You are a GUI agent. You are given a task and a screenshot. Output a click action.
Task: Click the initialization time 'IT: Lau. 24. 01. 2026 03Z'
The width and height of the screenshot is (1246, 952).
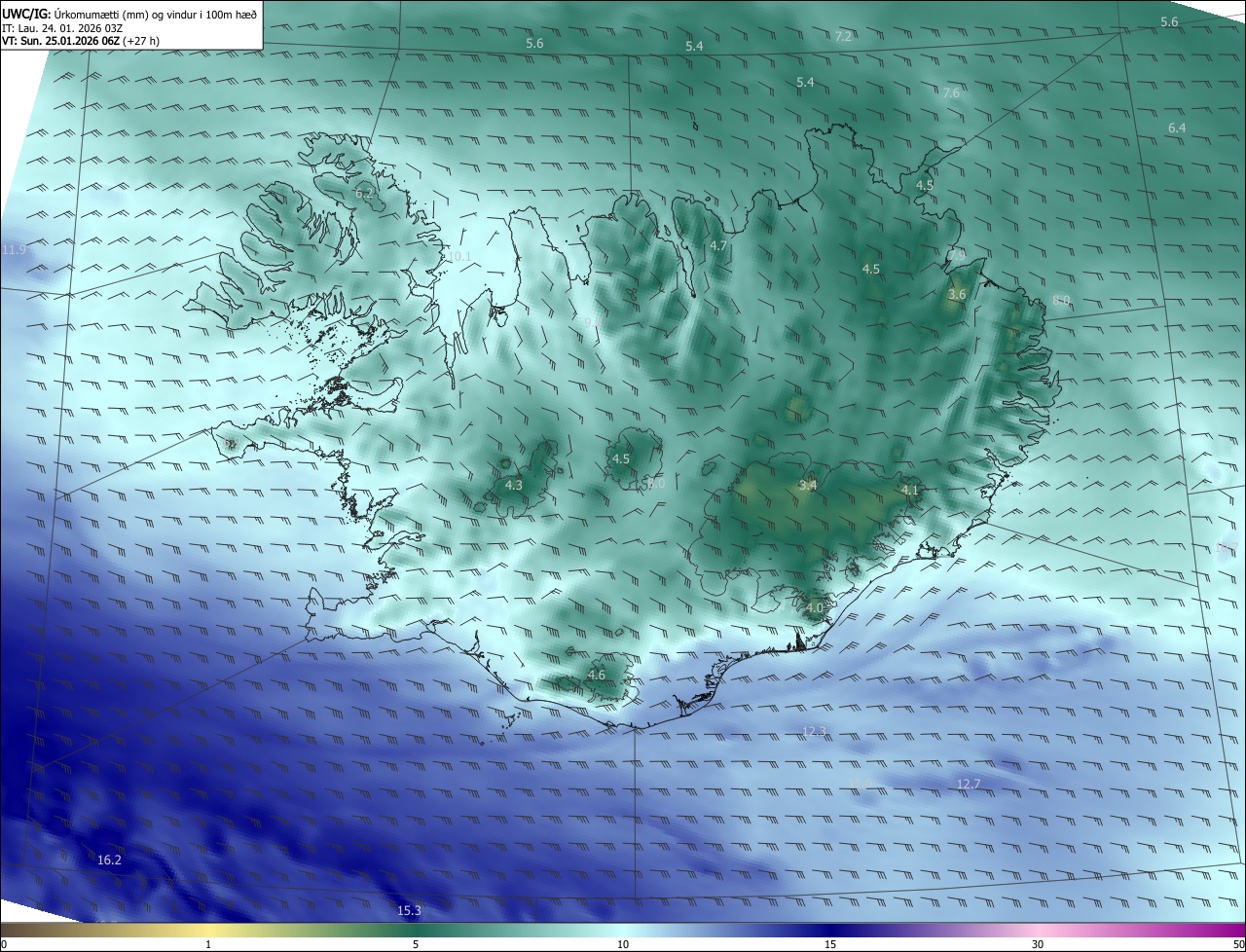point(62,28)
